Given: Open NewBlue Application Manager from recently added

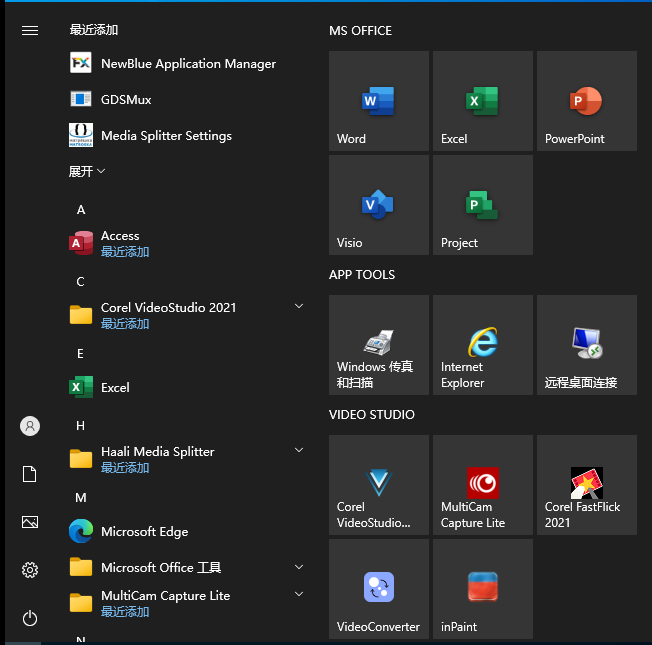Looking at the screenshot, I should (x=187, y=63).
